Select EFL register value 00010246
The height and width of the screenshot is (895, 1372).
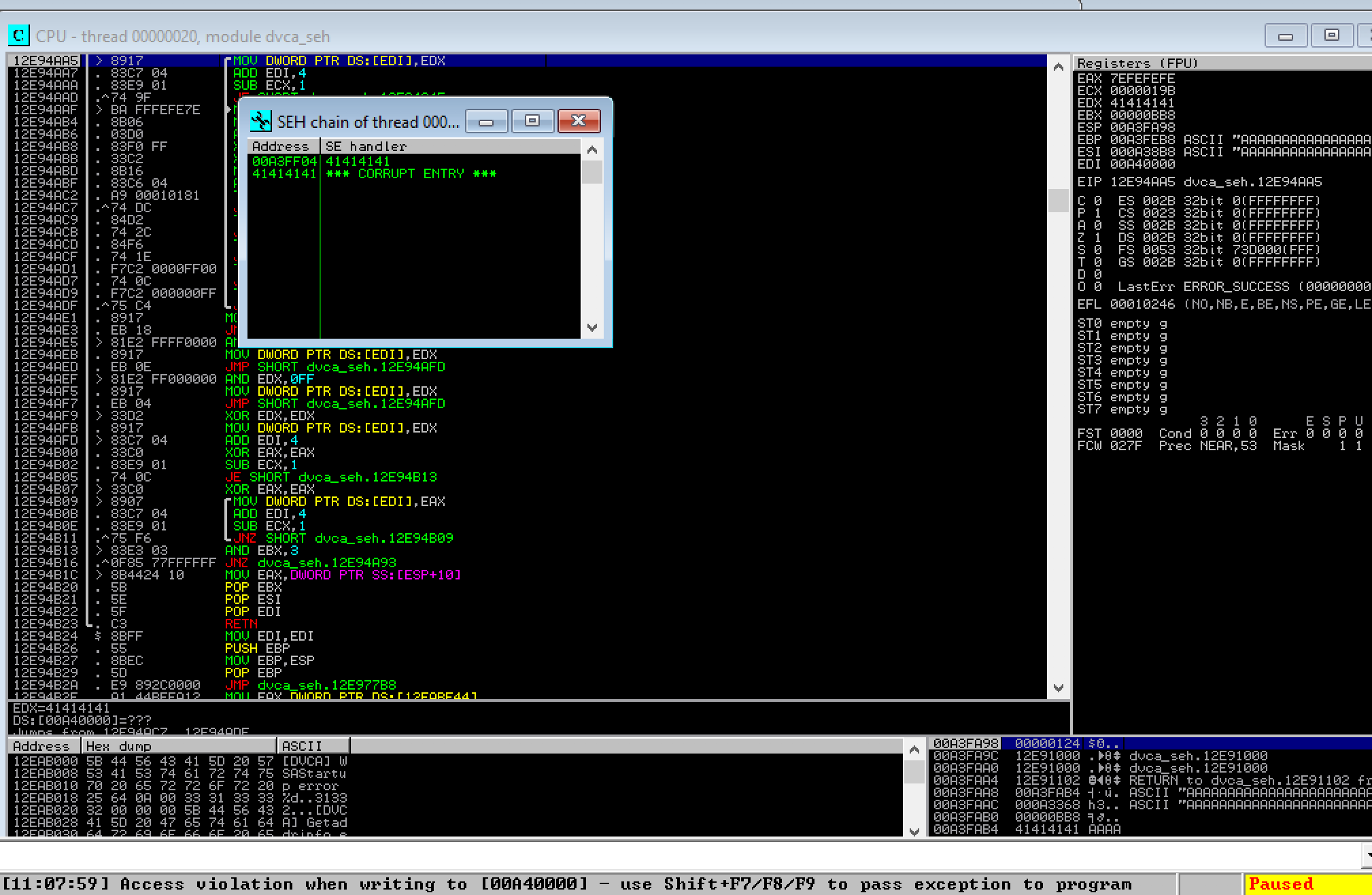click(x=1142, y=304)
